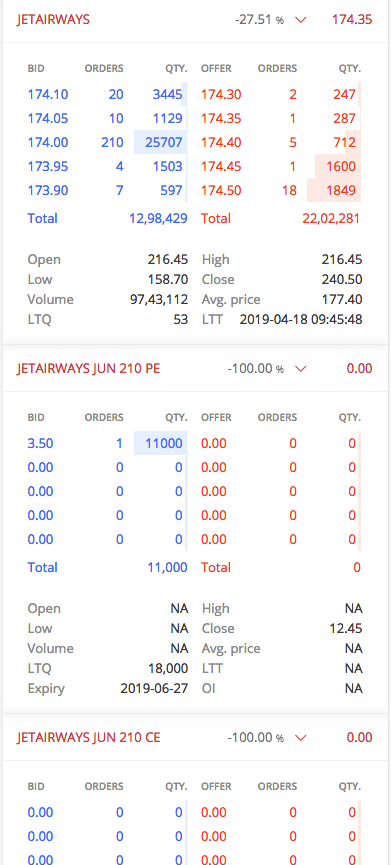Click Expiry date 2019-06-27
Image resolution: width=391 pixels, height=865 pixels.
pyautogui.click(x=154, y=688)
